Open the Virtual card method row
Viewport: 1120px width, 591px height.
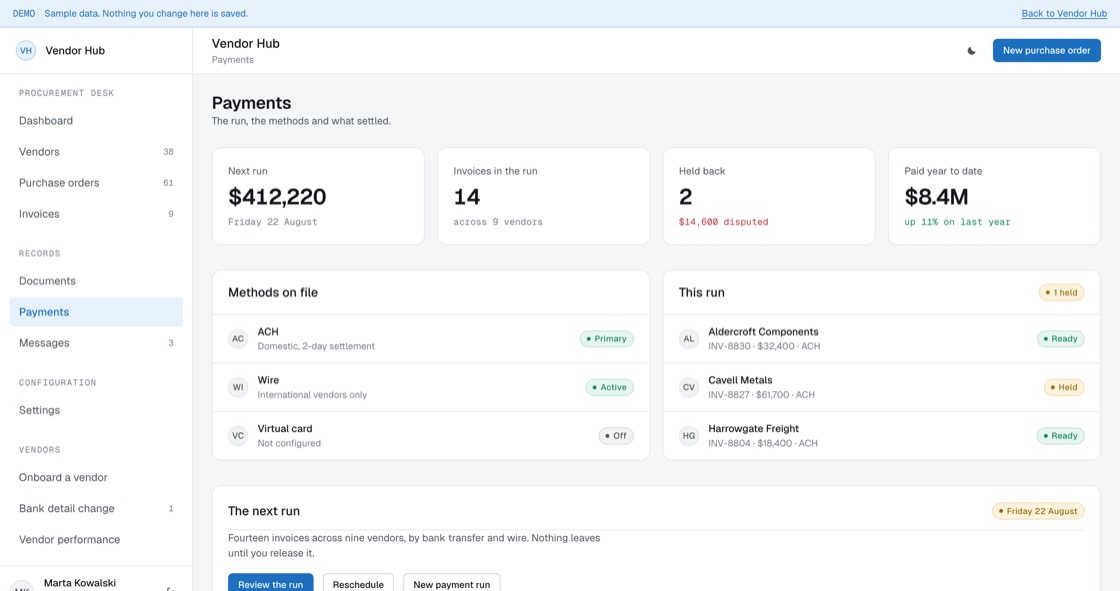tap(431, 436)
